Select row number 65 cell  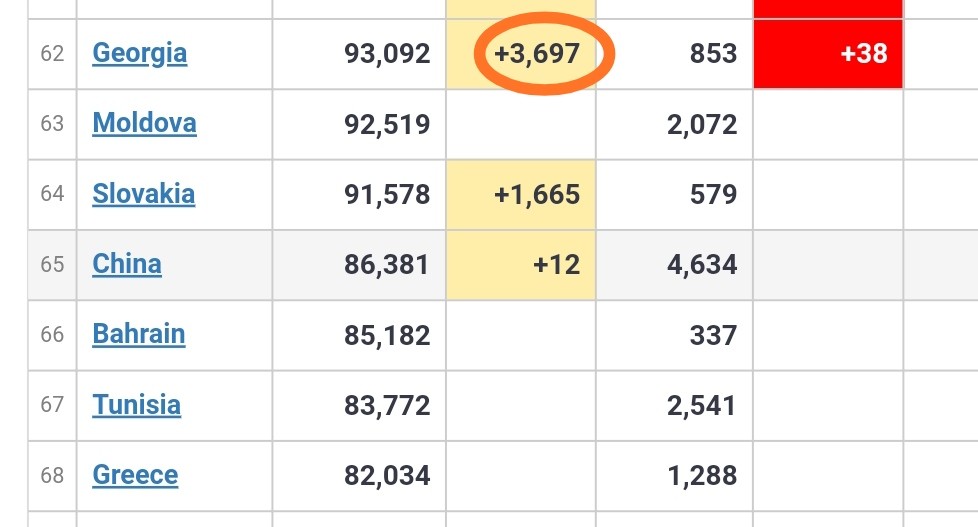(52, 264)
